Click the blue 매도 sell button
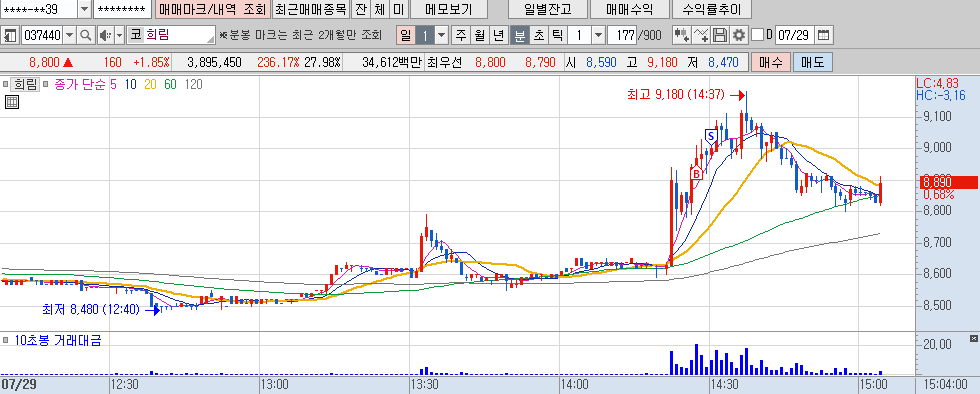The height and width of the screenshot is (394, 980). point(812,62)
